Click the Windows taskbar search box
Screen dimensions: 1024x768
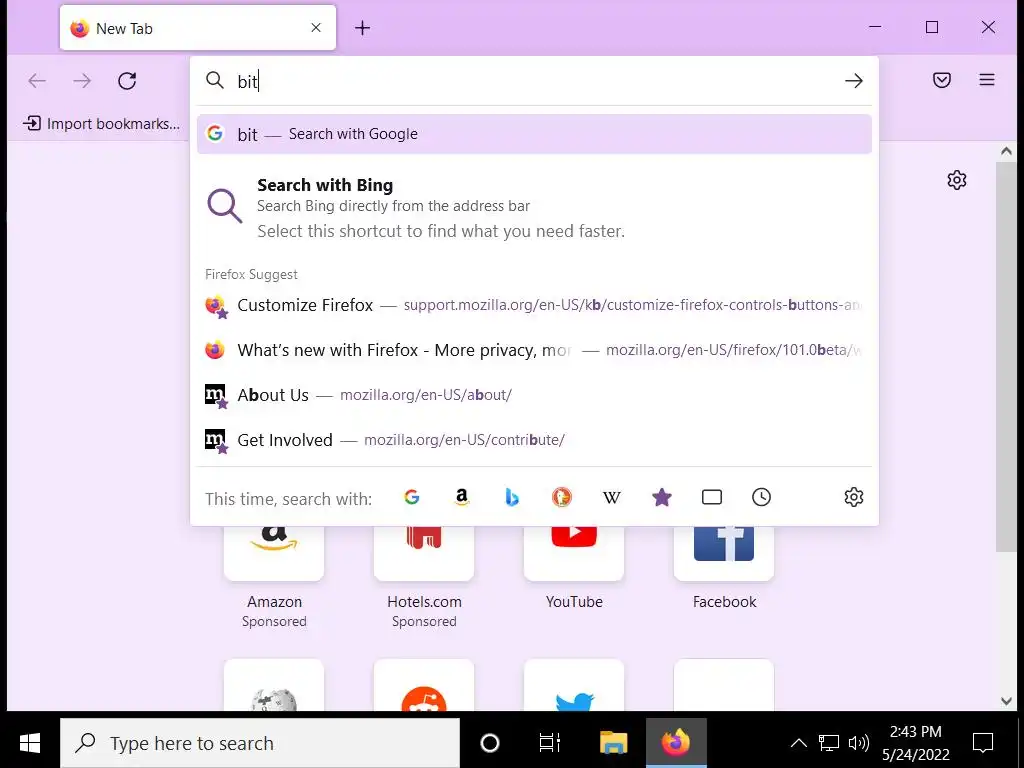260,743
